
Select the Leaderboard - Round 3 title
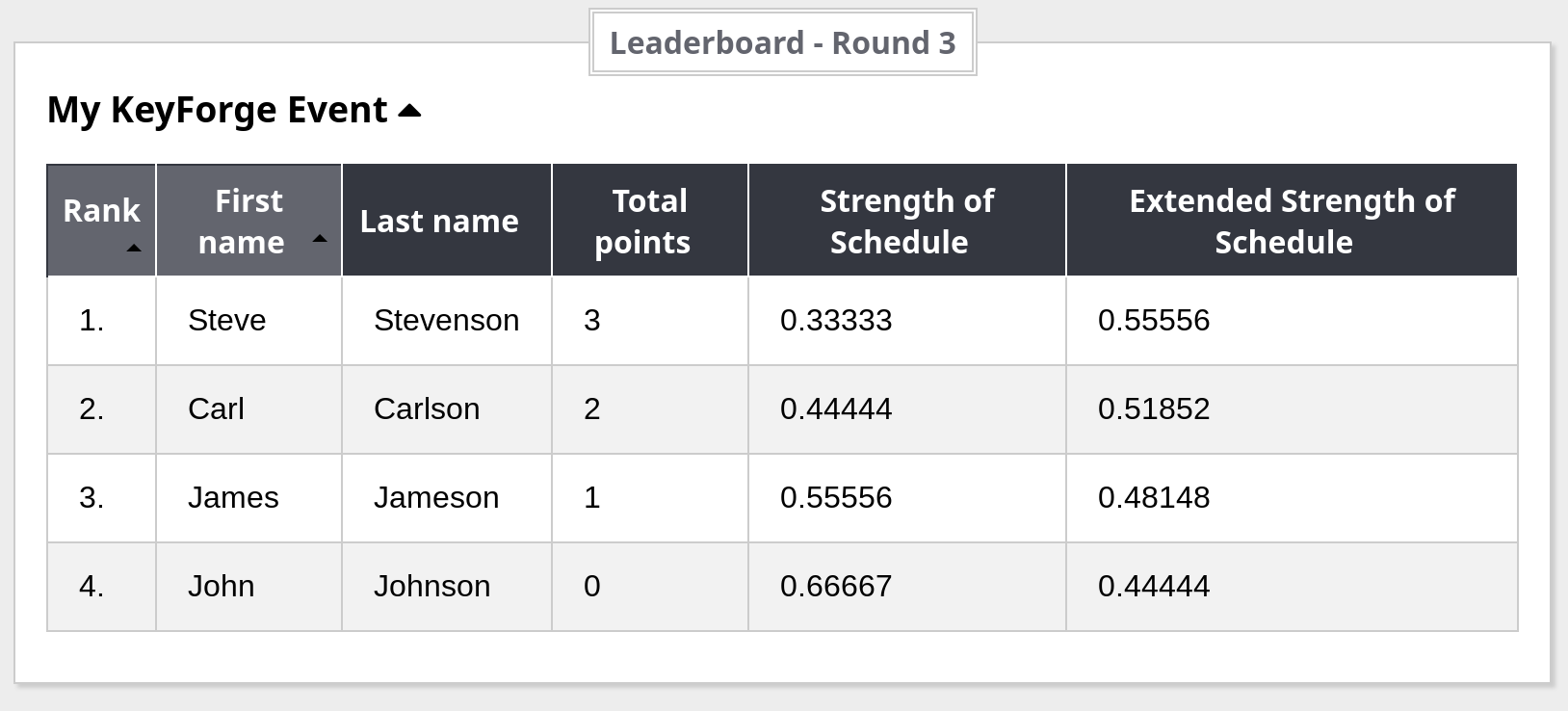point(782,43)
